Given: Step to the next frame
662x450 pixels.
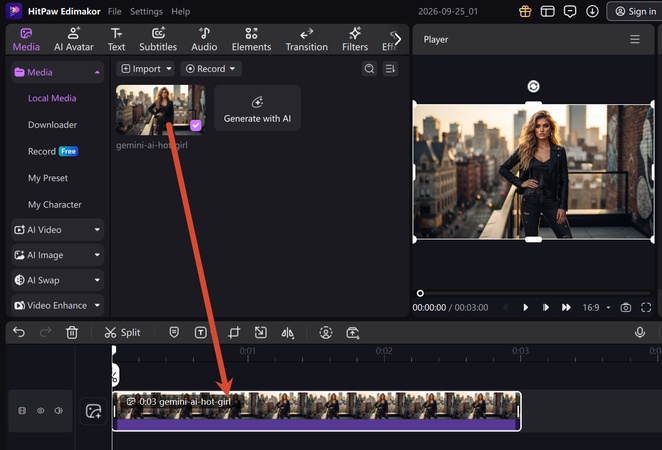Looking at the screenshot, I should pos(545,307).
